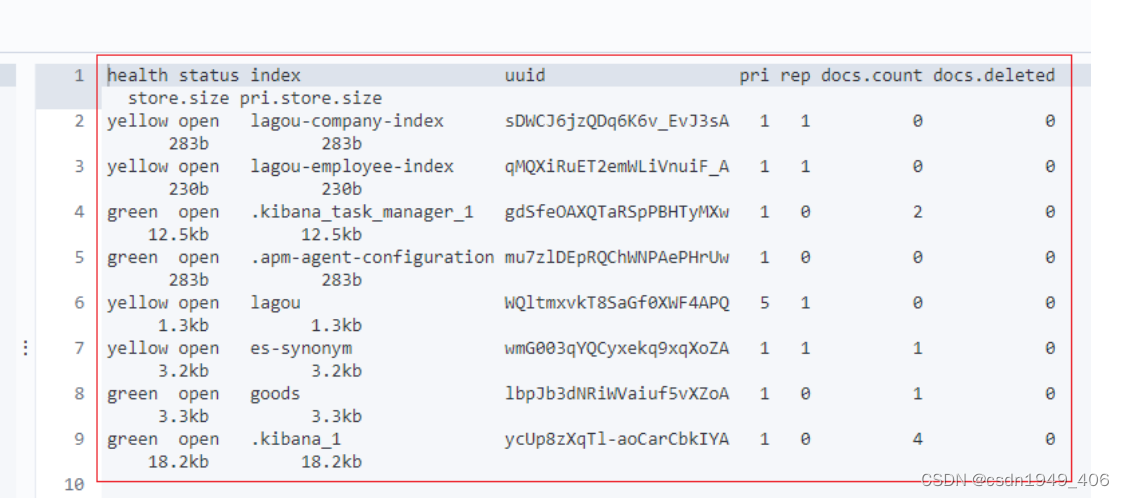
Task: Click the uuid lbpJb3dNRiWVaiuf5vXZoA
Action: pos(616,393)
